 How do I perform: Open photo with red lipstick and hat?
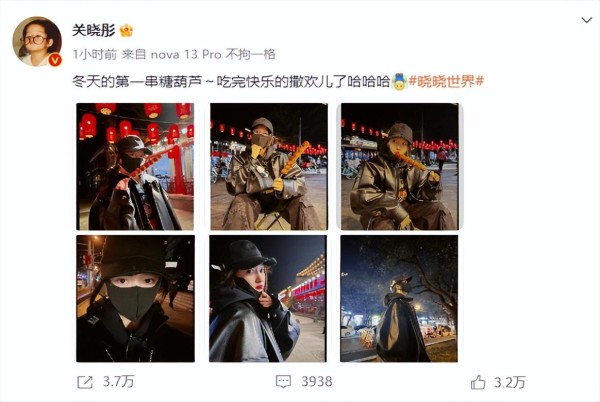pos(268,298)
